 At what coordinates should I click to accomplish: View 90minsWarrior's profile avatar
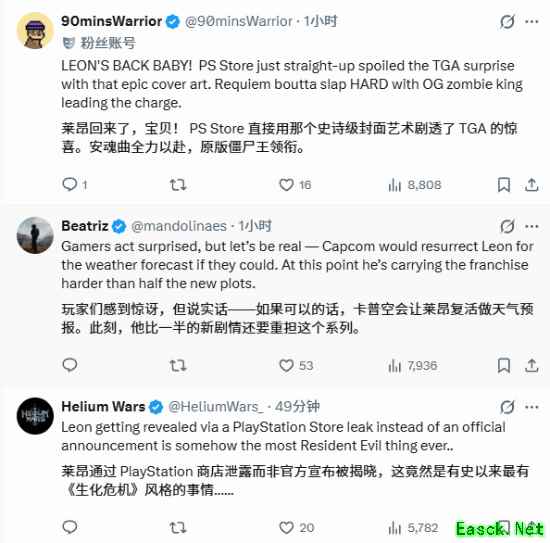point(35,31)
